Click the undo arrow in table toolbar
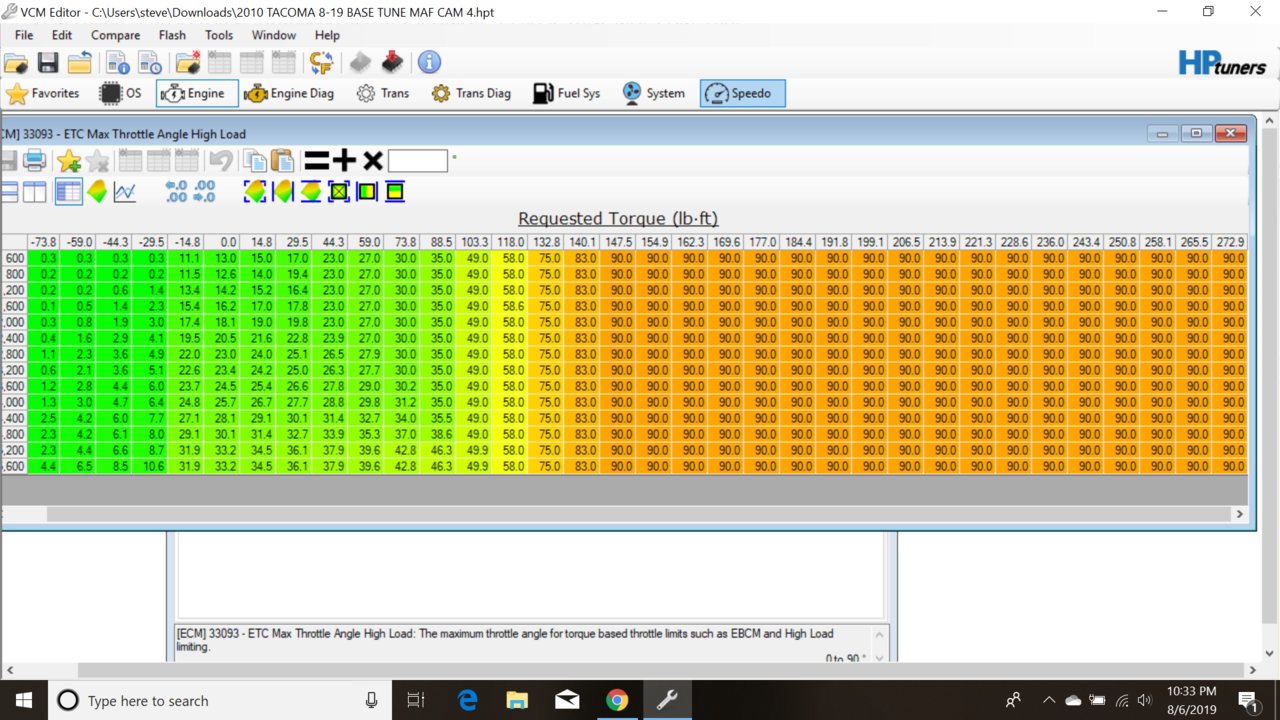The height and width of the screenshot is (720, 1280). (220, 161)
